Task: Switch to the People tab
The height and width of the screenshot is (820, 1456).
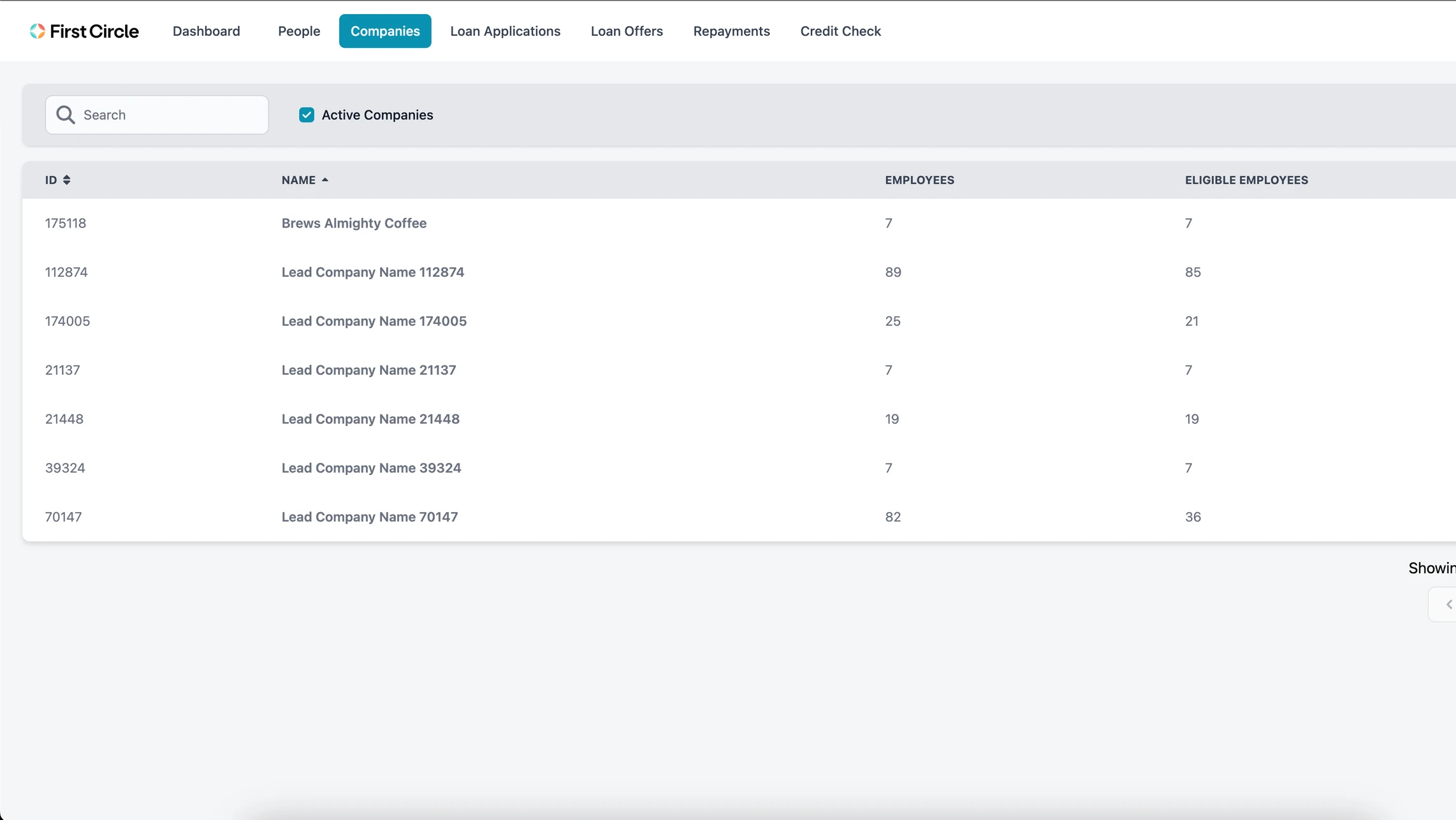Action: [299, 31]
